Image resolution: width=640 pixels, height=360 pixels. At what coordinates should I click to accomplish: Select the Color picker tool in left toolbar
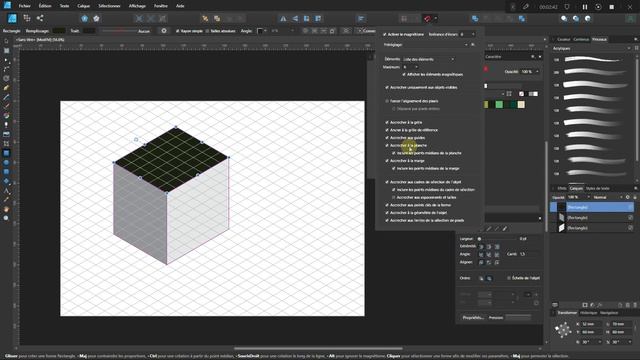pyautogui.click(x=6, y=200)
